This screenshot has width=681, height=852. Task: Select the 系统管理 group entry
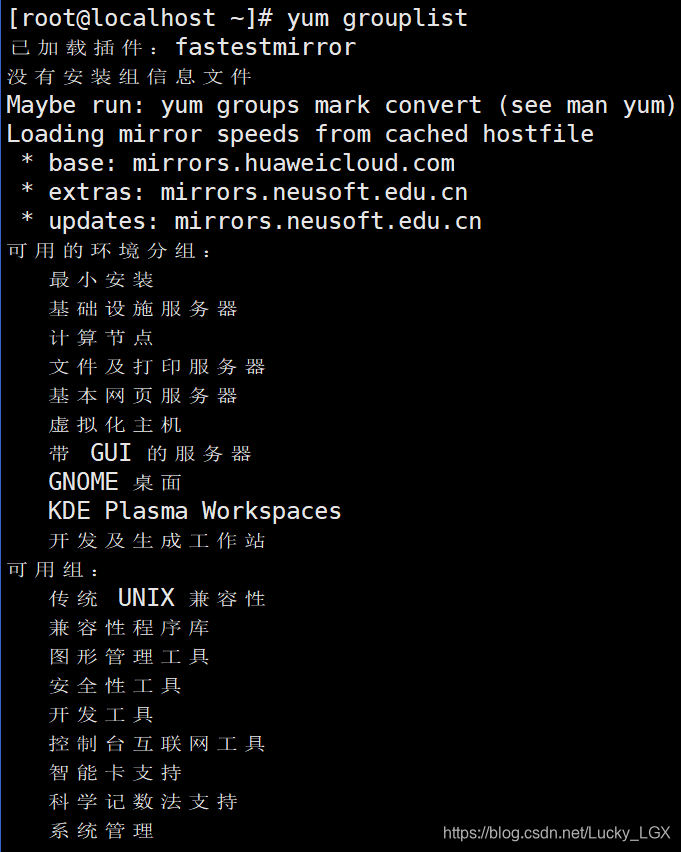(x=101, y=831)
